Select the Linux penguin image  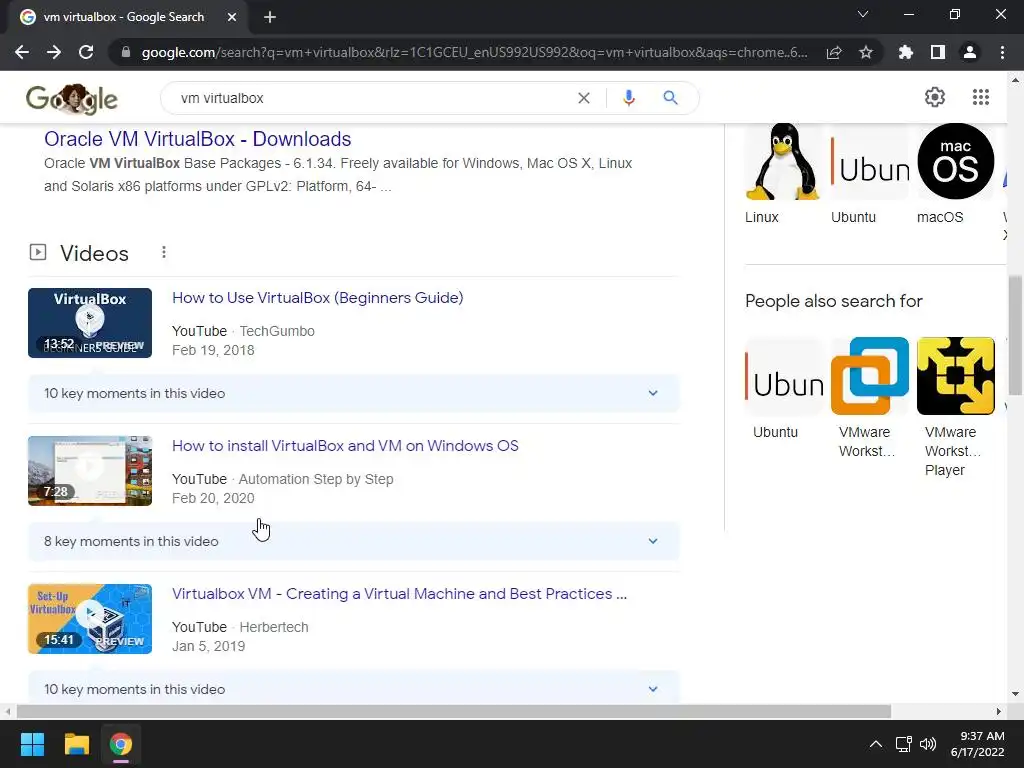783,161
